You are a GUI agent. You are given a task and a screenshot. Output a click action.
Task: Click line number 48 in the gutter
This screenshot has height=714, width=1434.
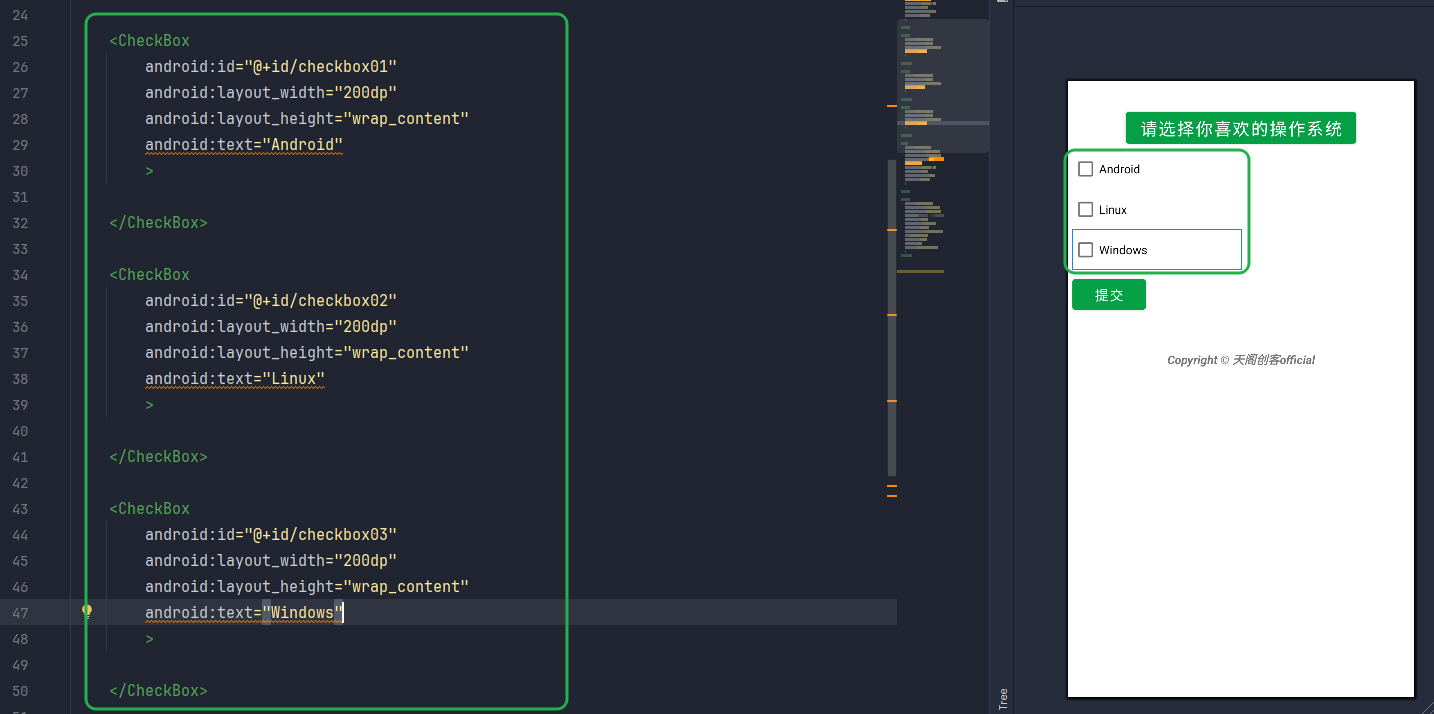click(x=20, y=639)
